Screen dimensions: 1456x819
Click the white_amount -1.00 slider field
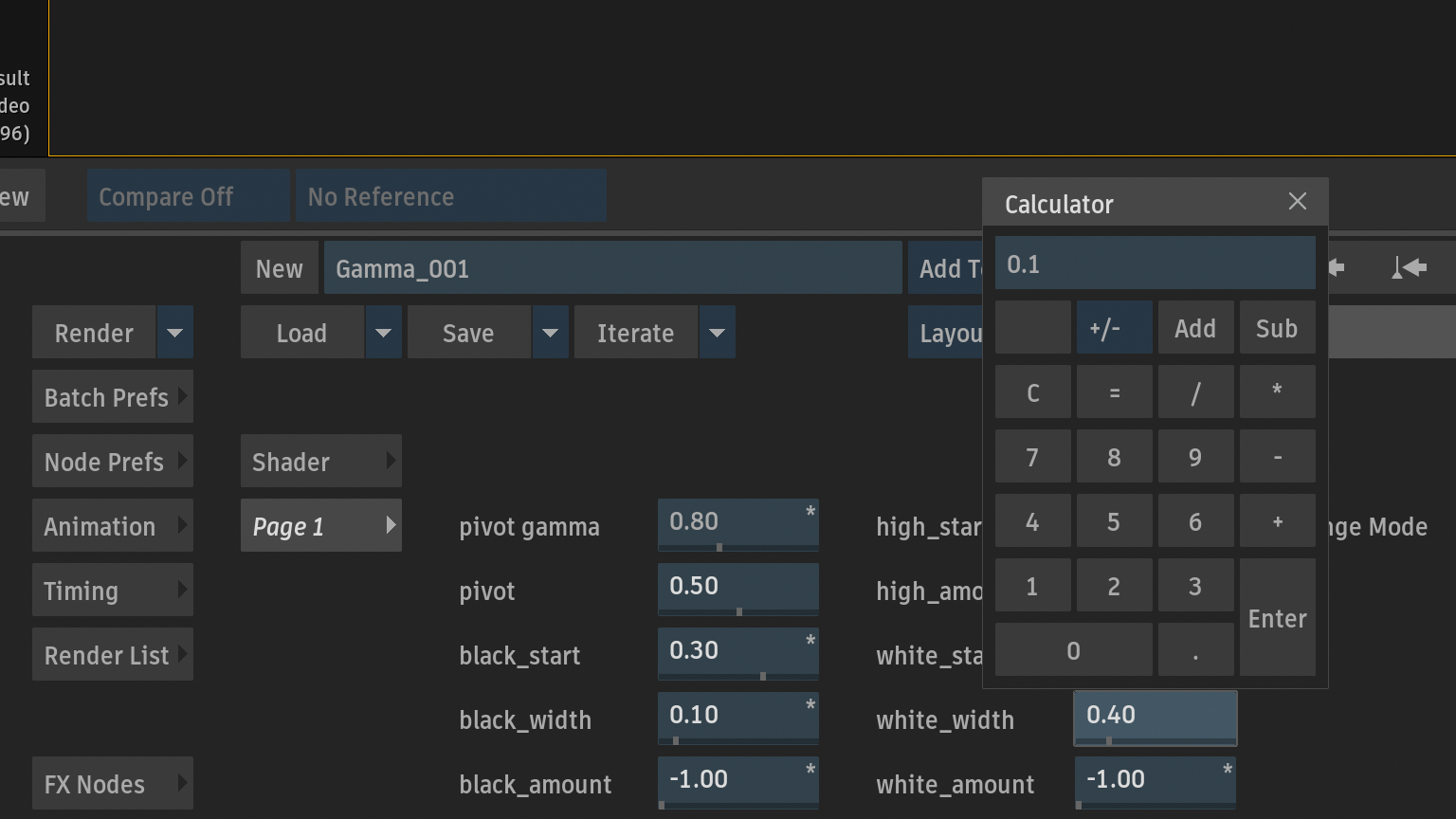[x=1156, y=783]
